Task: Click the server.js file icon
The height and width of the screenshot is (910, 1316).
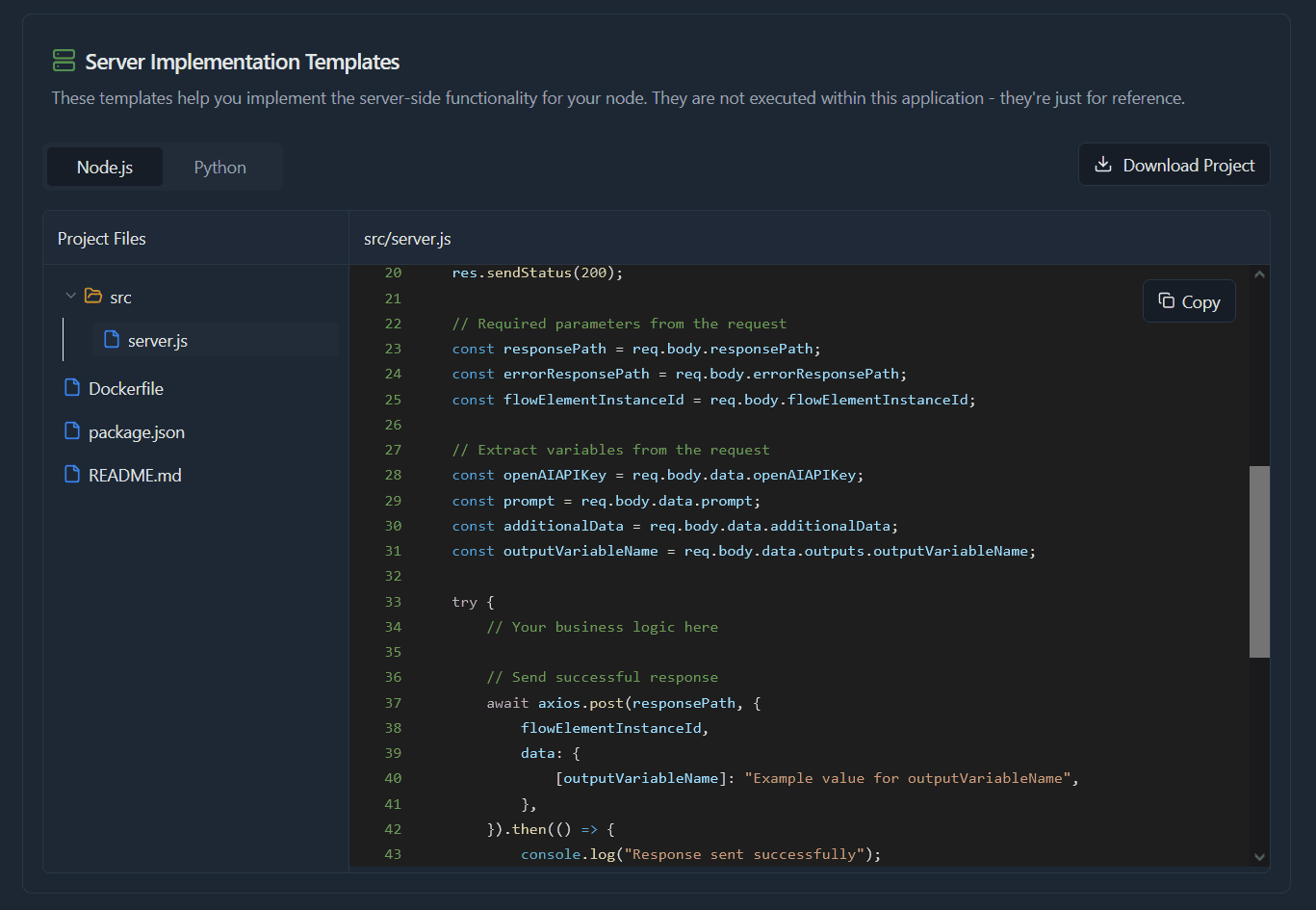Action: pos(112,340)
